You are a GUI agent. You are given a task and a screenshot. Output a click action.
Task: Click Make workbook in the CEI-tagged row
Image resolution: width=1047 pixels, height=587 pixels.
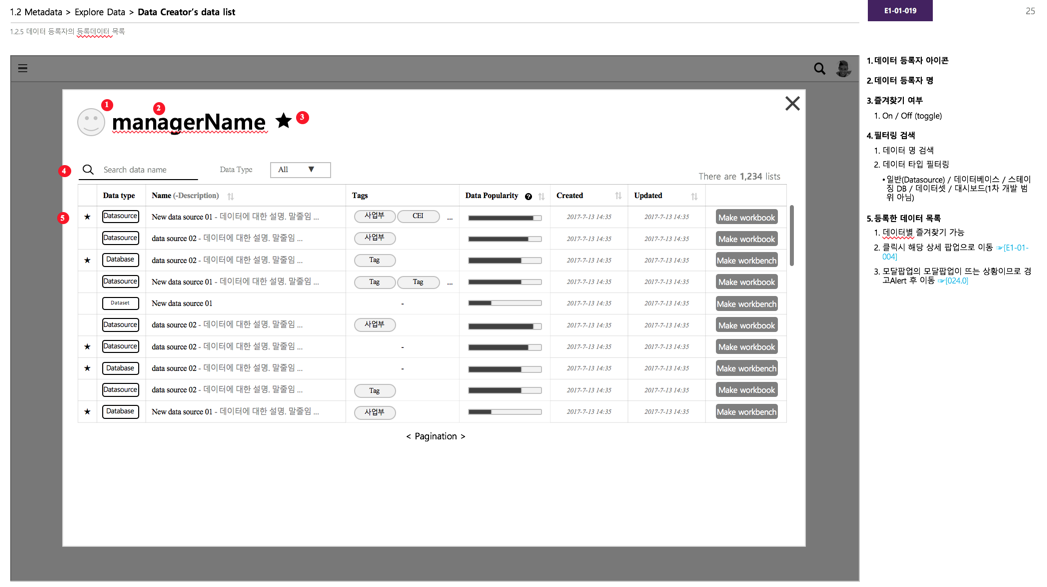(747, 218)
